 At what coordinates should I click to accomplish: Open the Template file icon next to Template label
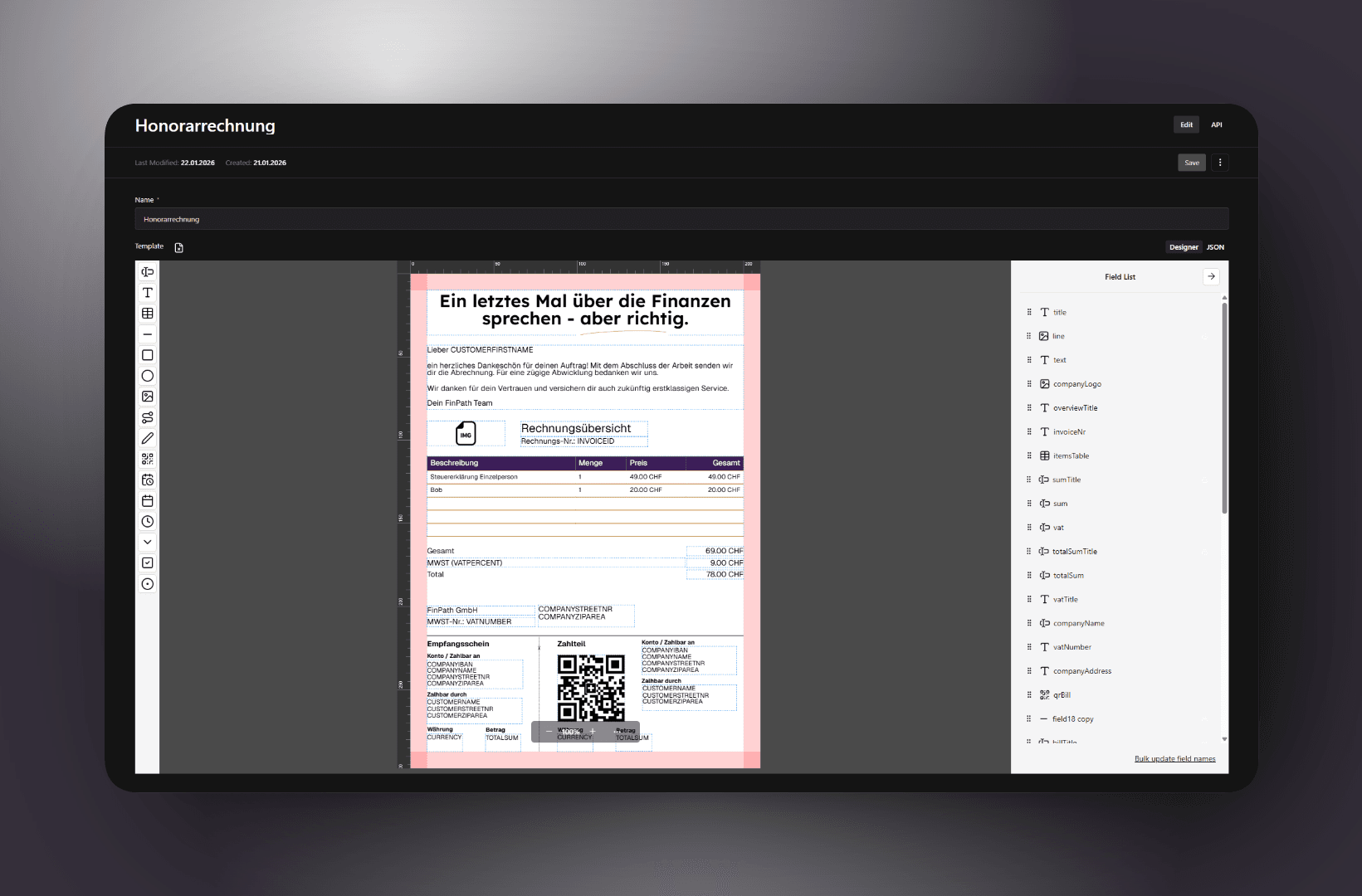(x=178, y=246)
